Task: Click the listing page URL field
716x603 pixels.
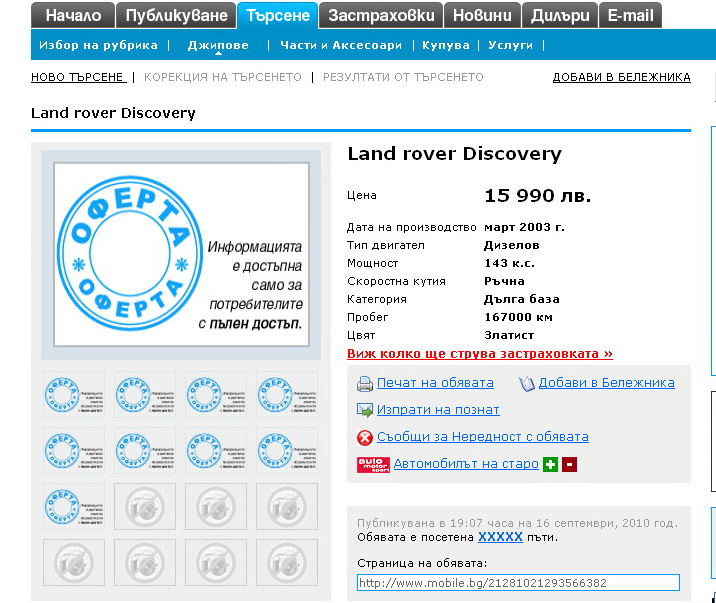Action: (518, 583)
